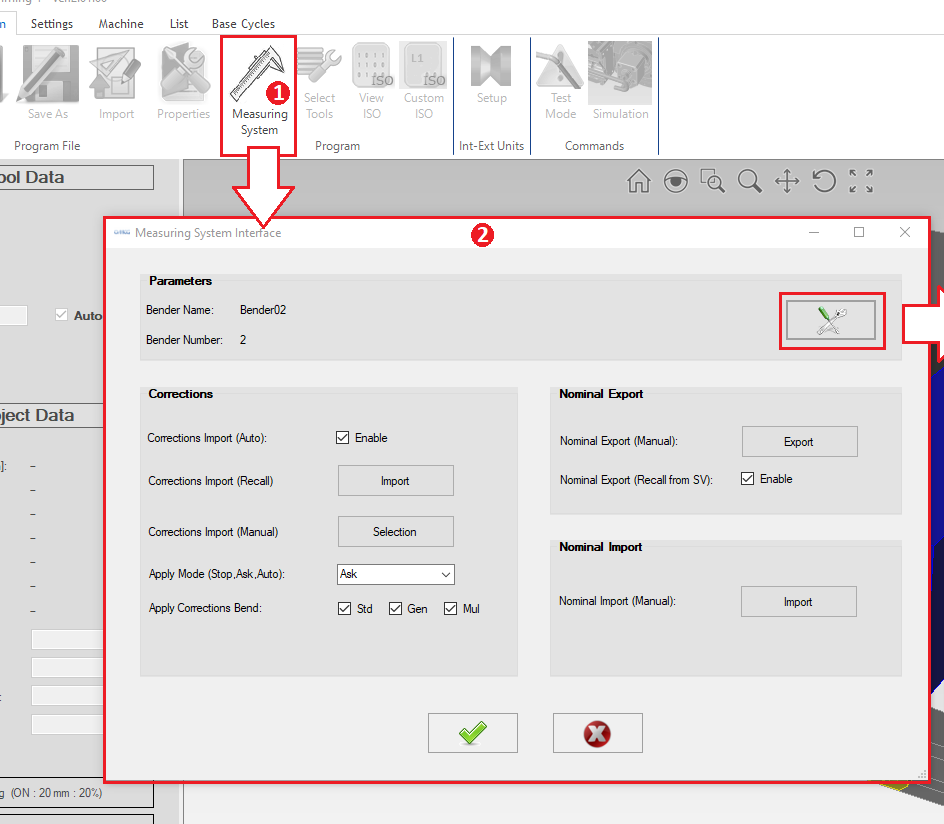The height and width of the screenshot is (824, 944).
Task: Click the rotate view icon
Action: [824, 181]
